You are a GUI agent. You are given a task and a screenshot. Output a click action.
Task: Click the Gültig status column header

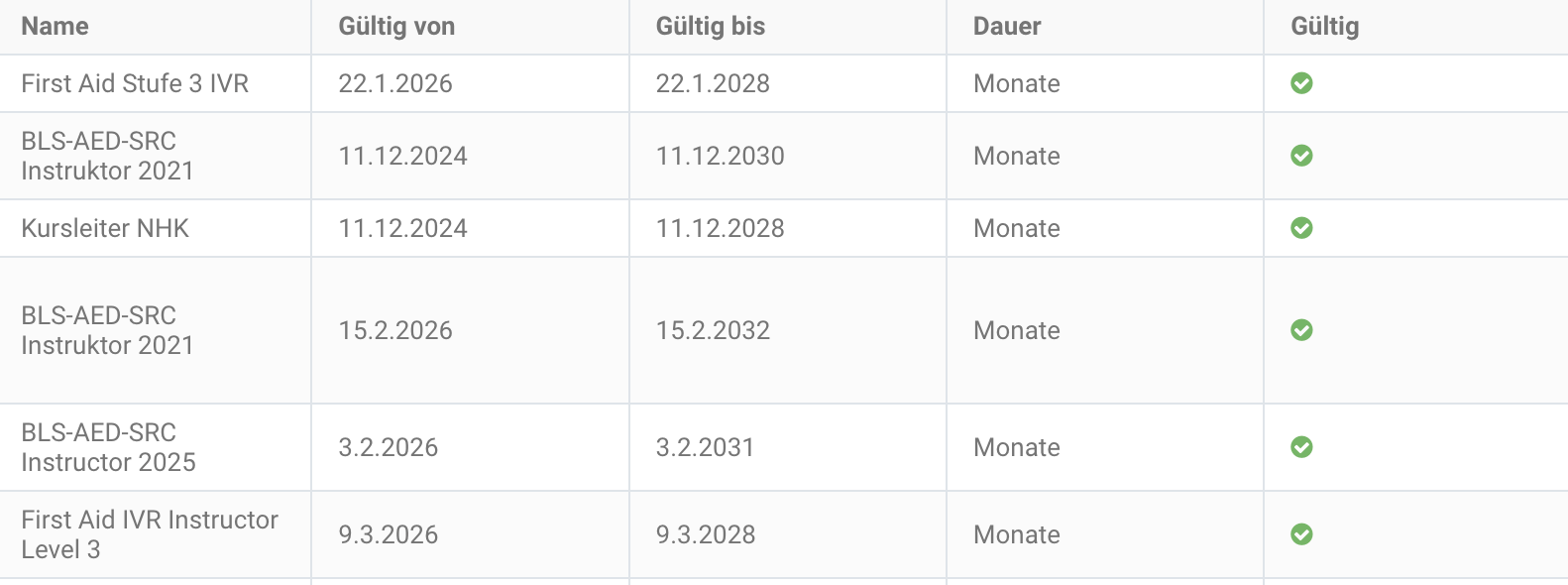1324,27
